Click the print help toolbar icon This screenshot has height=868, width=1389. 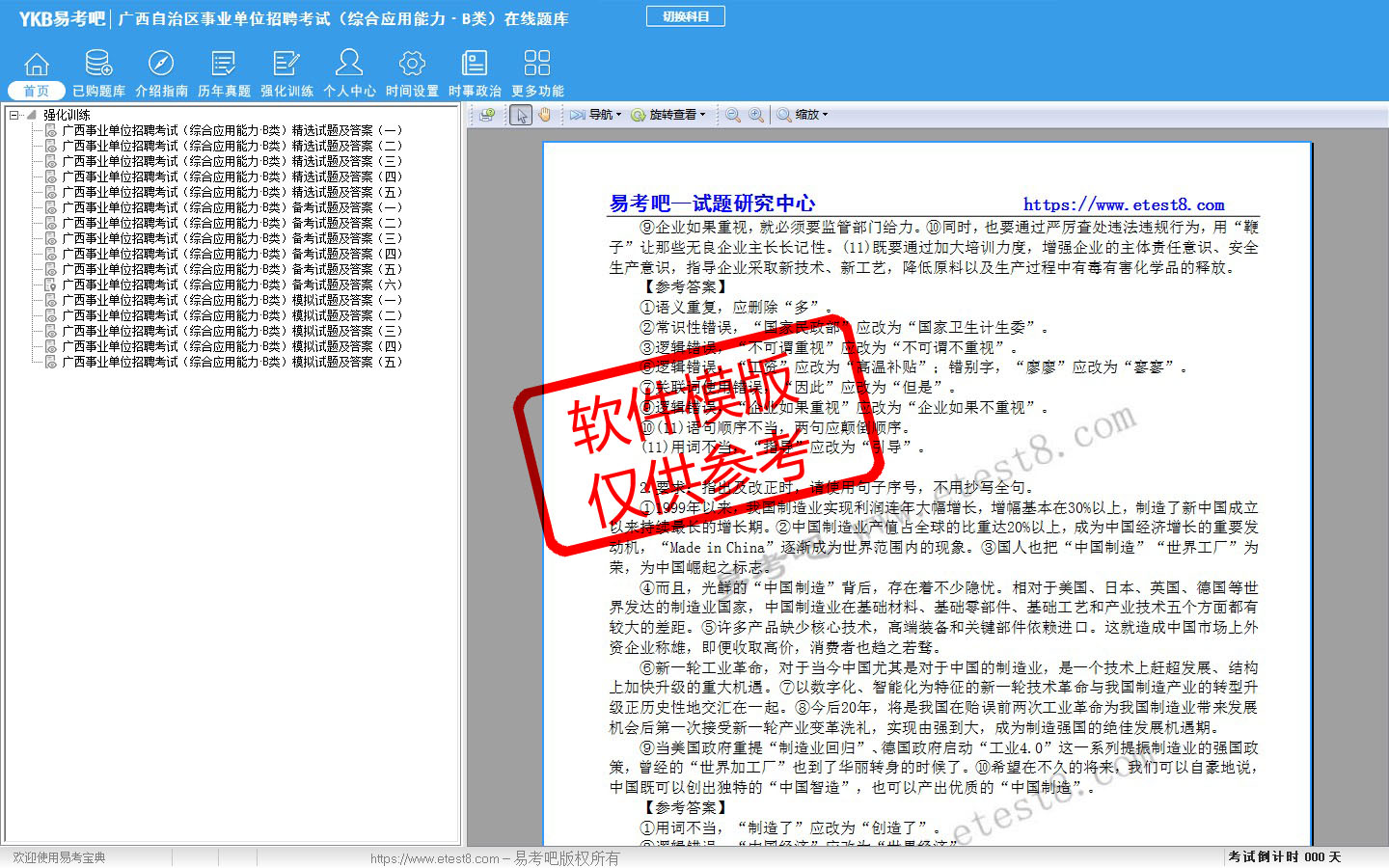(x=487, y=115)
